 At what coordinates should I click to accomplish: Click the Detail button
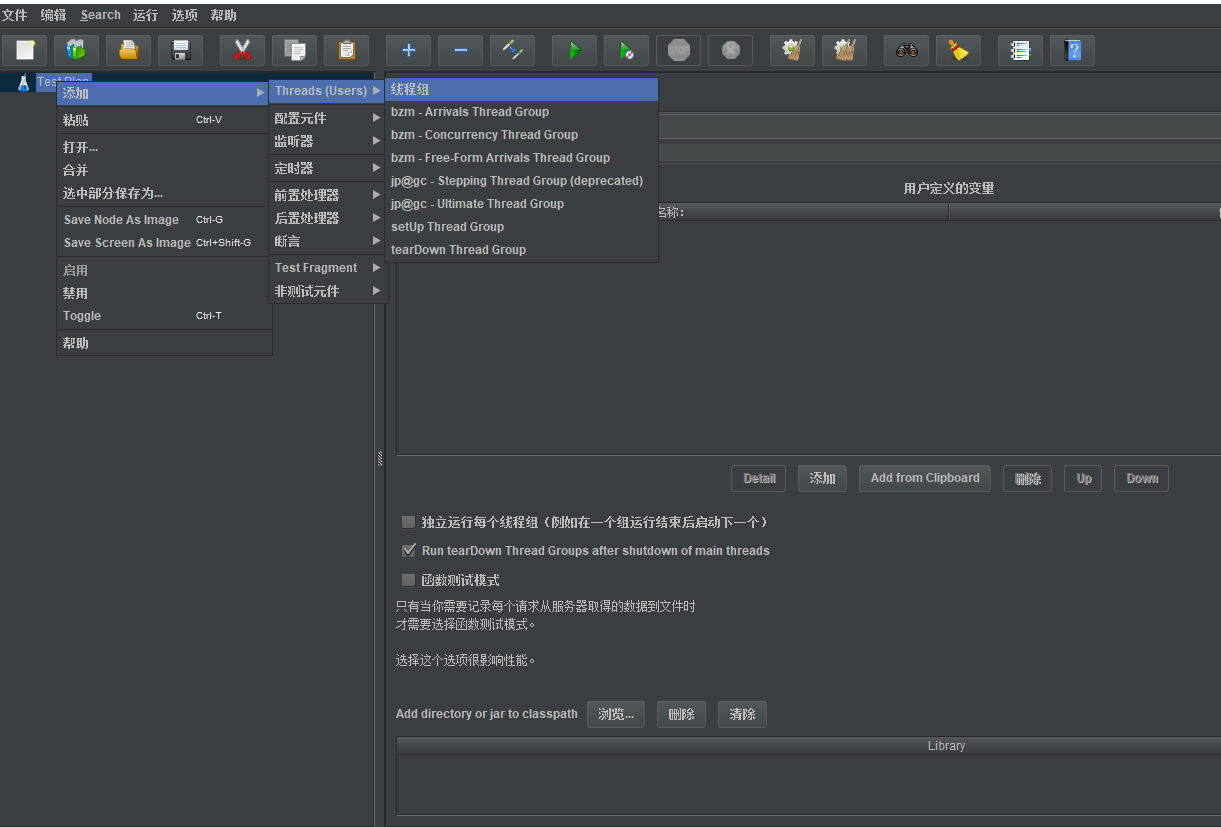click(759, 478)
